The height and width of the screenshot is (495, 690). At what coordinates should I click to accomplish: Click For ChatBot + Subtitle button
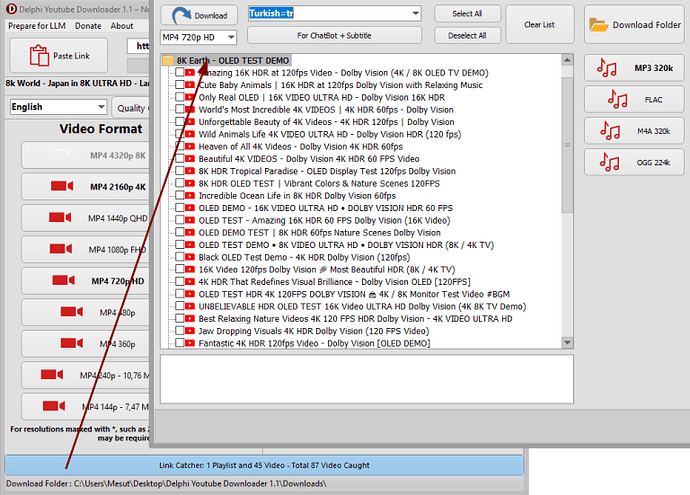point(334,36)
